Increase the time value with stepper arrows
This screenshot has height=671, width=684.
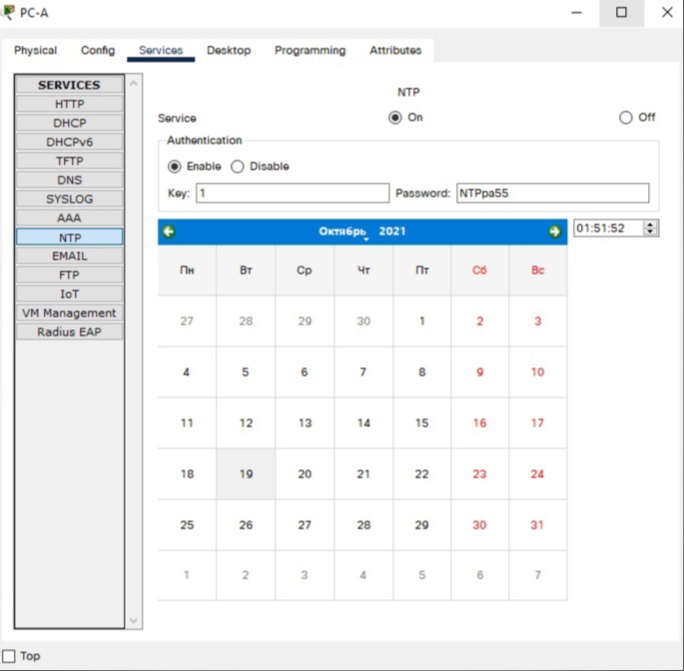coord(650,225)
